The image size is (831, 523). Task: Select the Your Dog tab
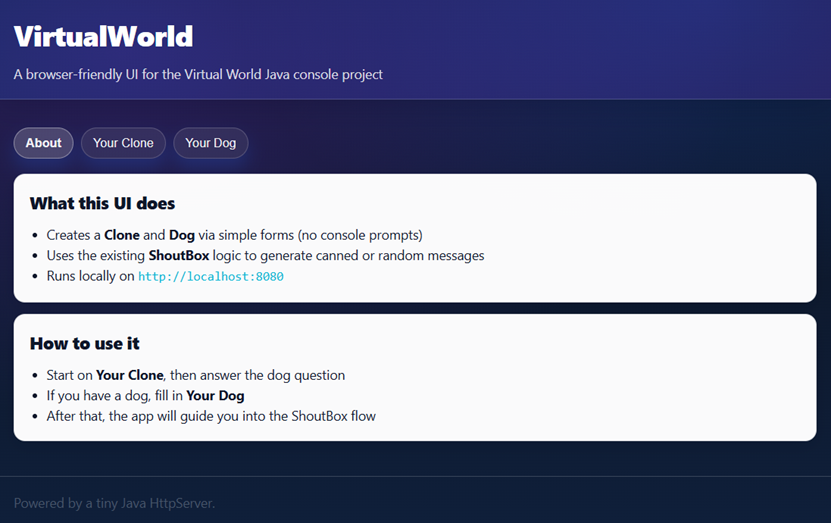pos(211,143)
